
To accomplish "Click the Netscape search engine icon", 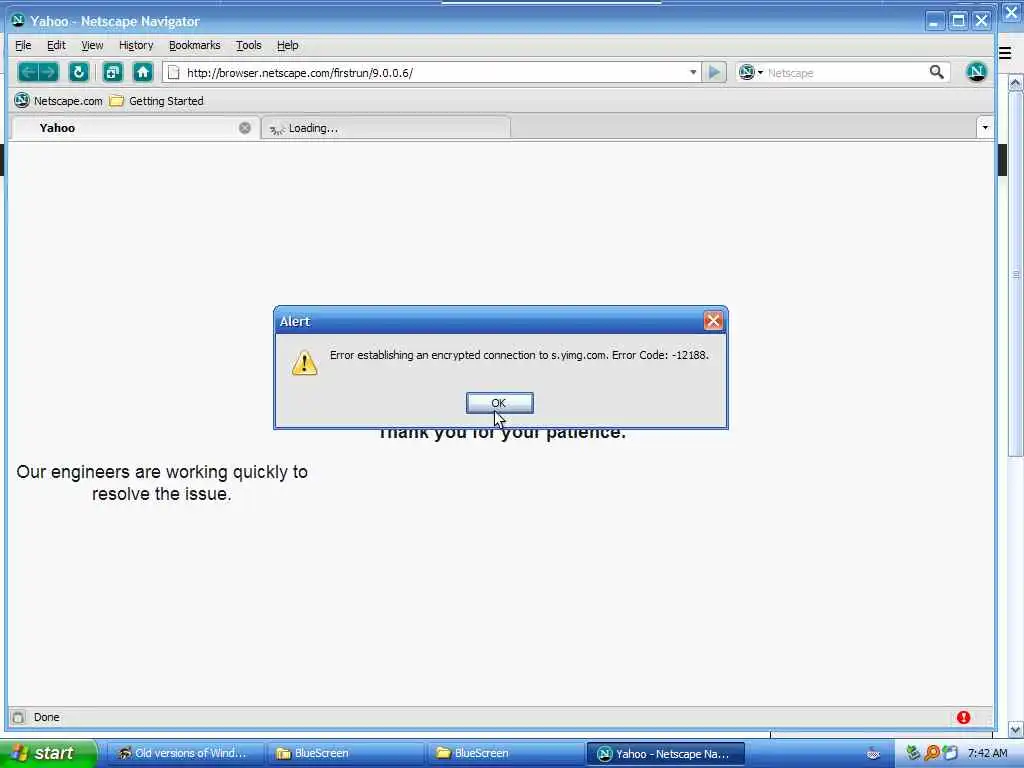I will click(x=746, y=72).
